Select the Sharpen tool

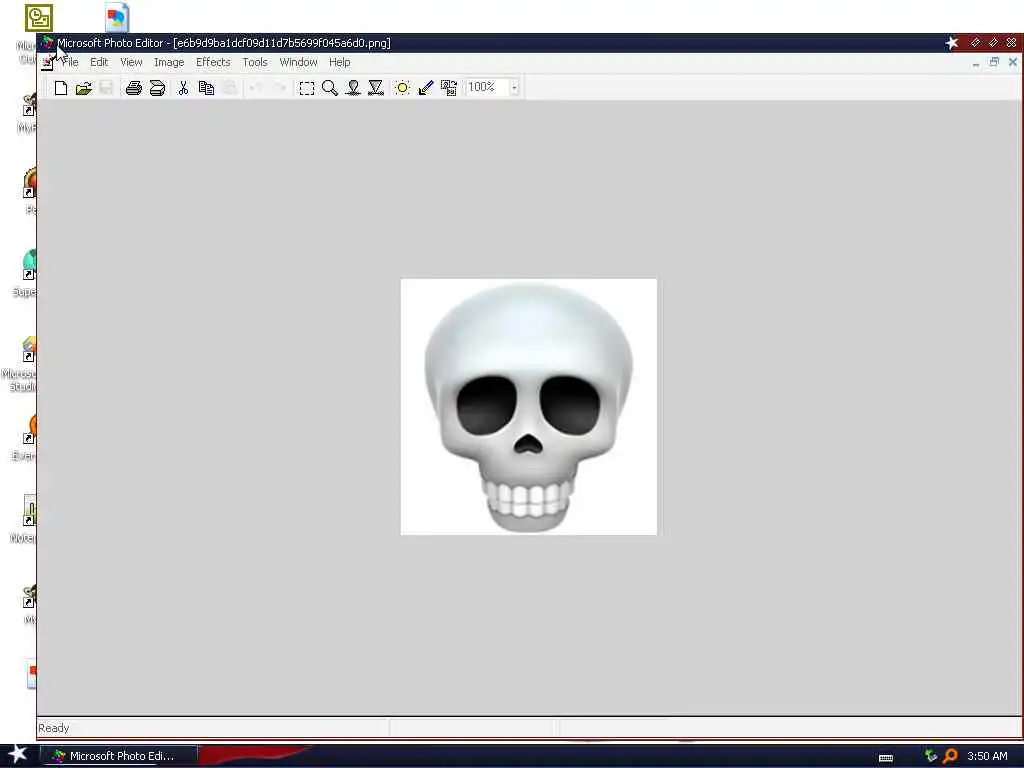376,88
